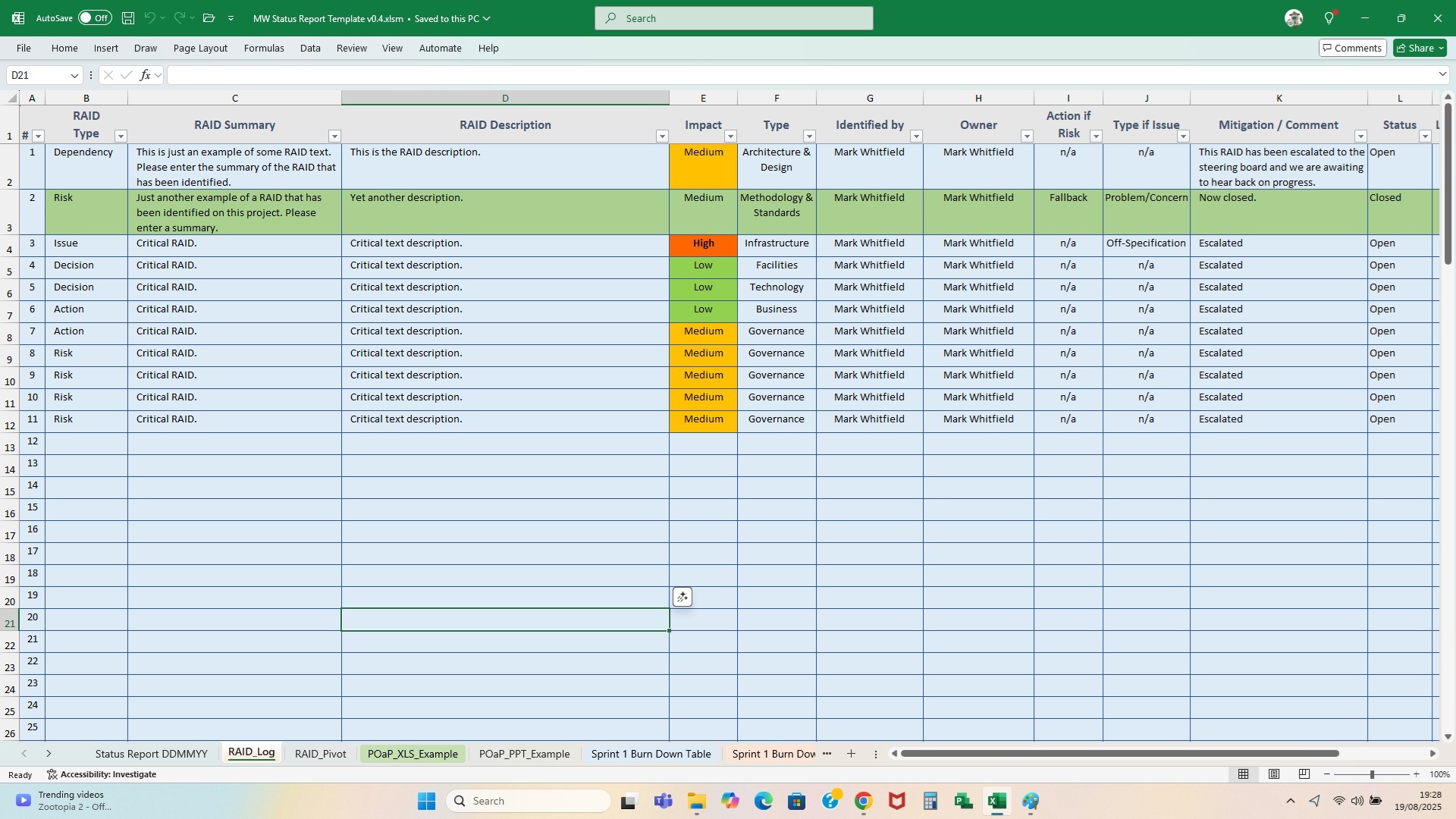Click the Insert Function fx icon
This screenshot has width=1456, height=819.
click(145, 74)
